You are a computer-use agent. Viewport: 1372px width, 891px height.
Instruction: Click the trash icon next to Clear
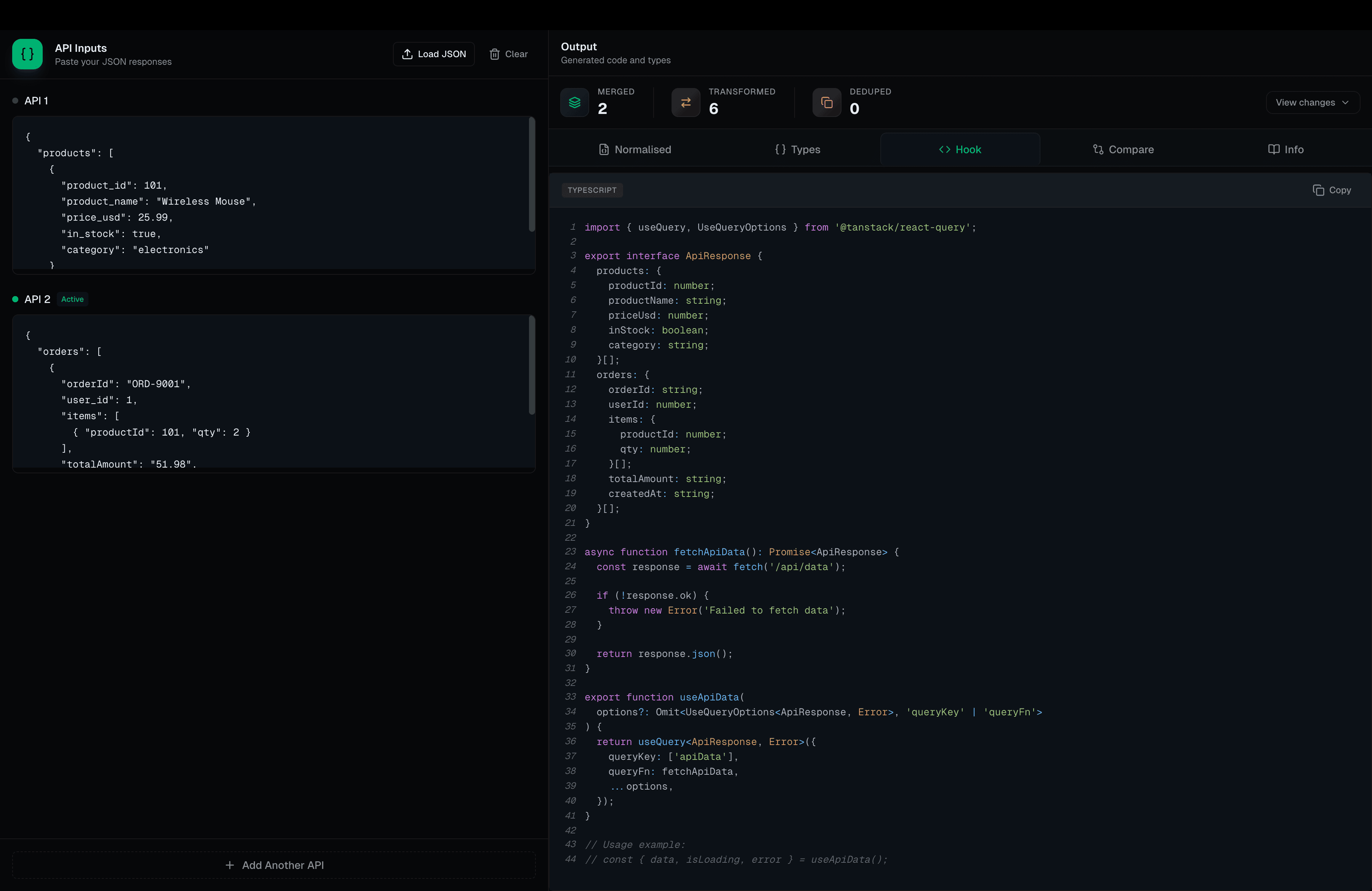[x=494, y=54]
